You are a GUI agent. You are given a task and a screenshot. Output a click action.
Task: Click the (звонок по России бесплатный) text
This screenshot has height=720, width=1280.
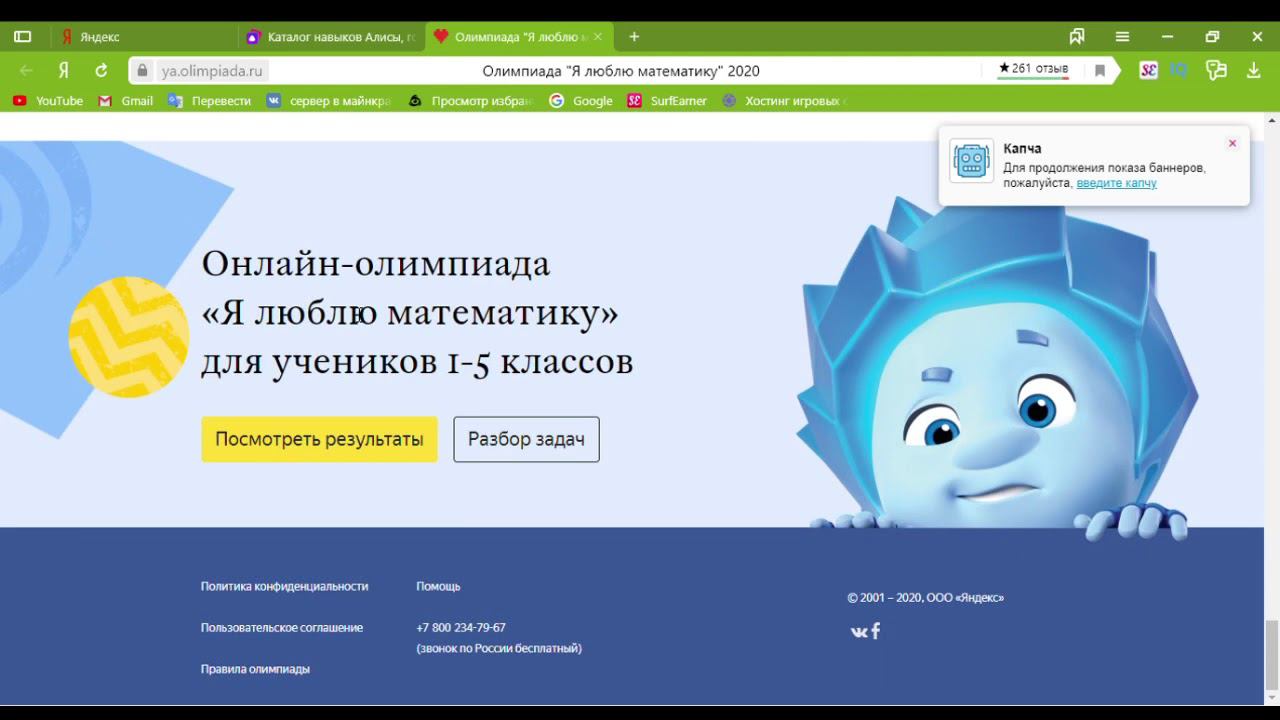click(x=499, y=649)
